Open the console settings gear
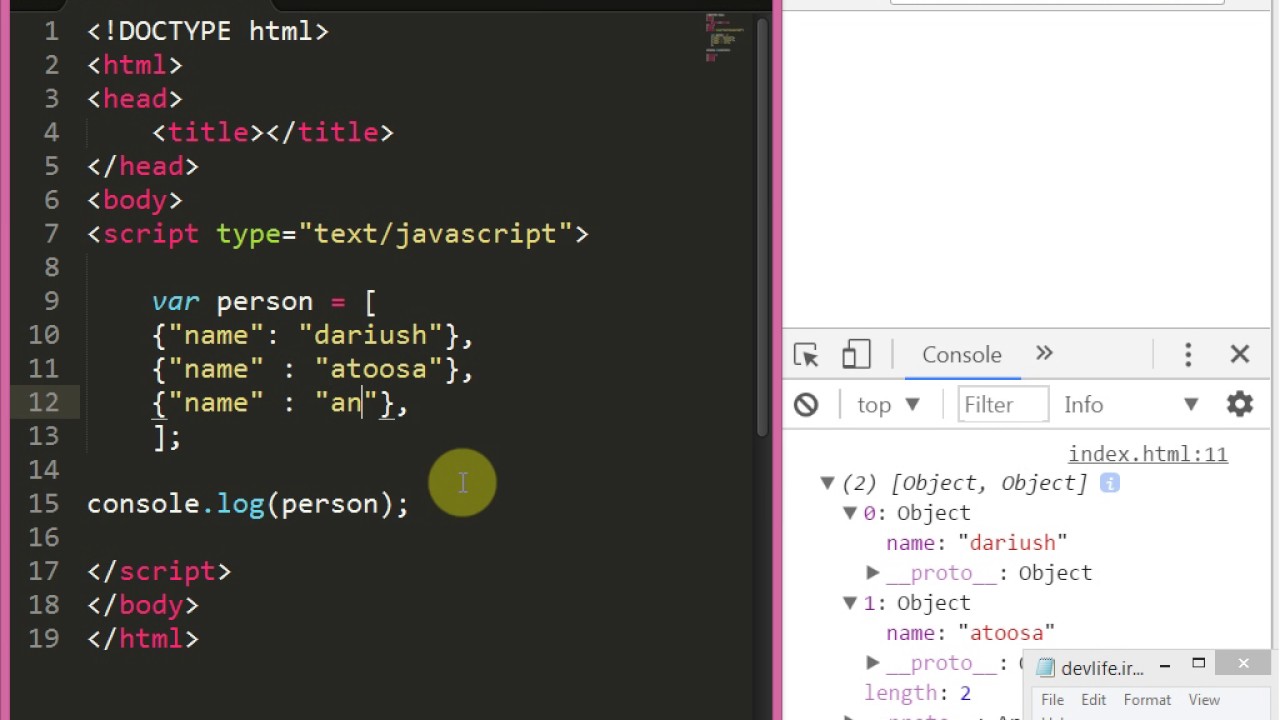1280x720 pixels. pyautogui.click(x=1240, y=404)
